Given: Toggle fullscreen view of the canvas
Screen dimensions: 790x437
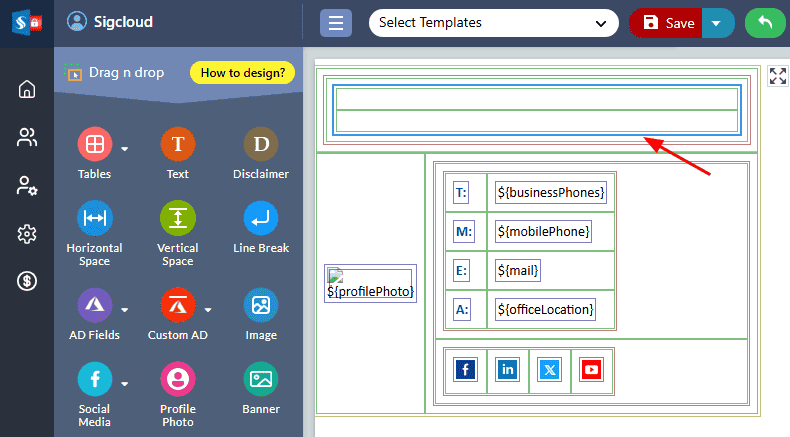Looking at the screenshot, I should pos(777,76).
